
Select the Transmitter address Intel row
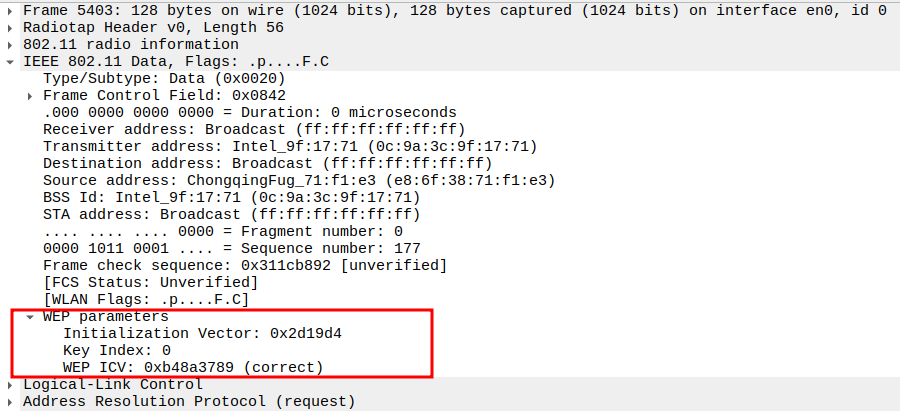(289, 146)
